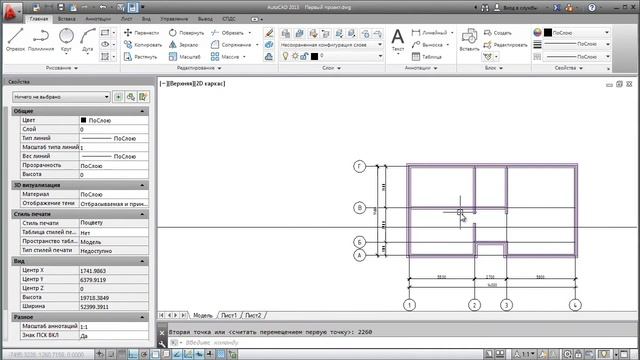Select the Отрезок line tool

click(15, 39)
